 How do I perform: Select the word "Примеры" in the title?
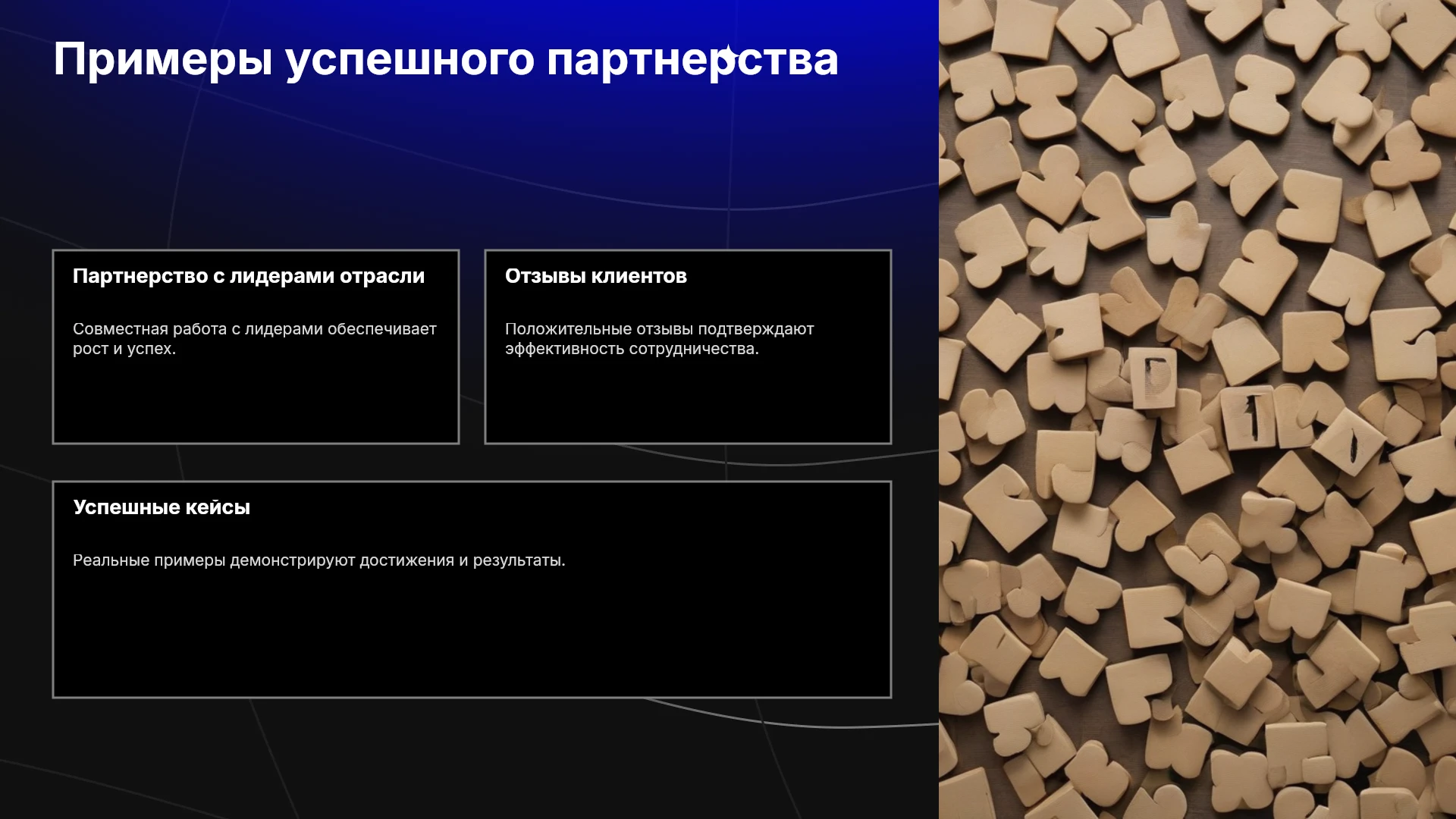[x=163, y=60]
